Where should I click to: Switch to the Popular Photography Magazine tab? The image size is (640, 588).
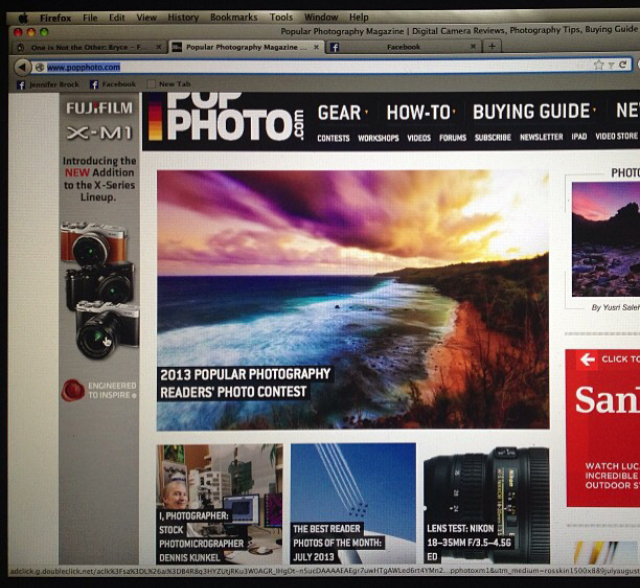click(247, 47)
